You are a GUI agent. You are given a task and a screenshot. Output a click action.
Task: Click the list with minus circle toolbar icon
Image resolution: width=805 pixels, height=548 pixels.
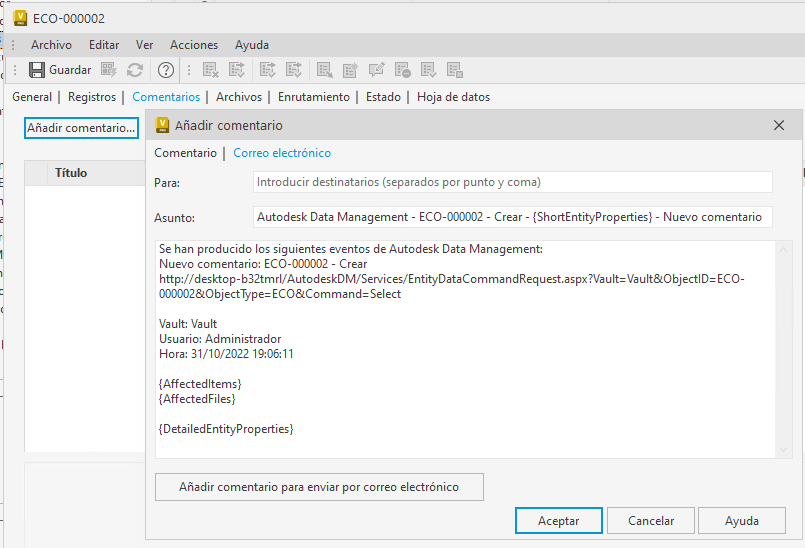(x=402, y=70)
